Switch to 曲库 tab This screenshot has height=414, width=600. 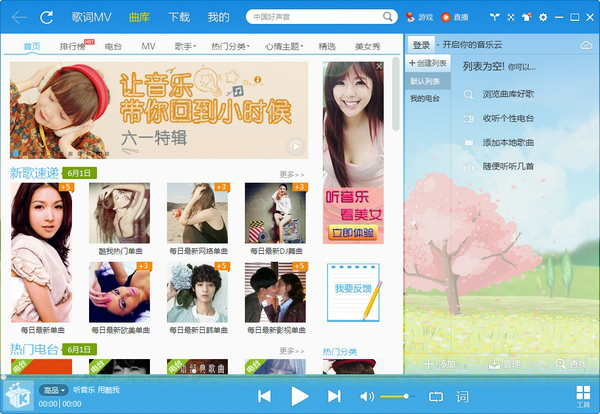click(139, 17)
